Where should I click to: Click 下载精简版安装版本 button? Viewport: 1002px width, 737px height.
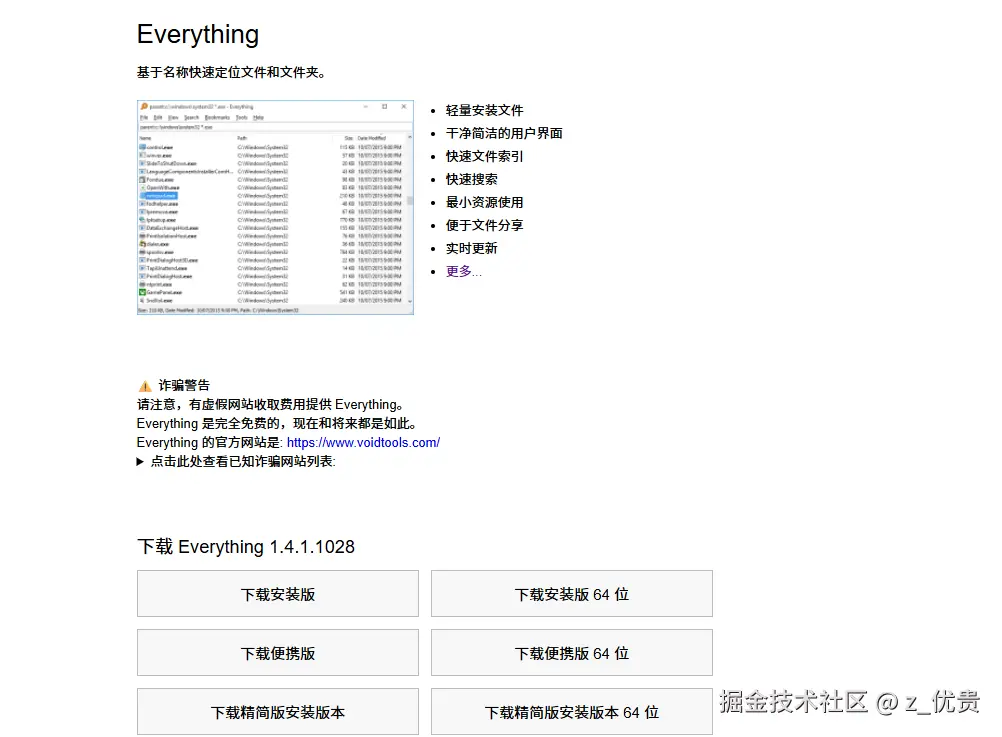[x=278, y=711]
